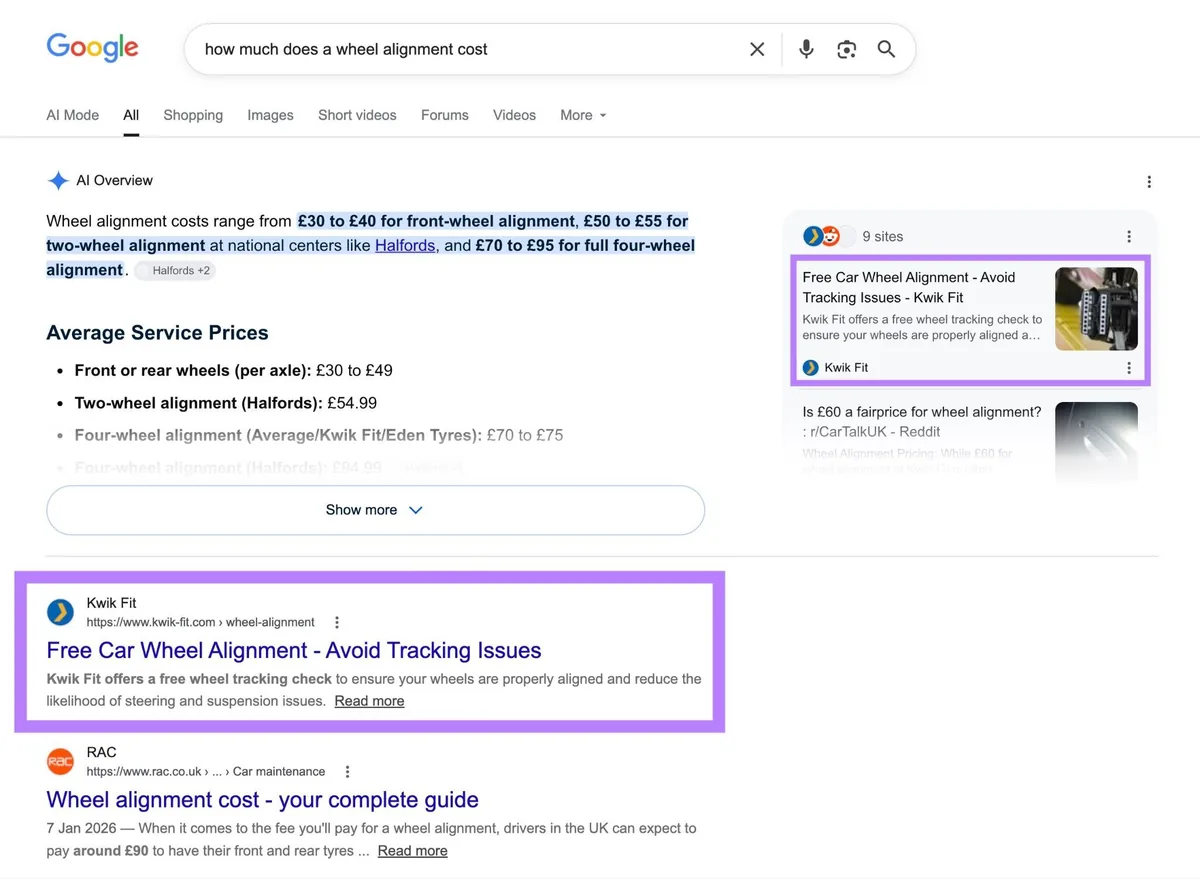The height and width of the screenshot is (879, 1200).
Task: Click Kwik Fit site name above result
Action: (x=111, y=603)
